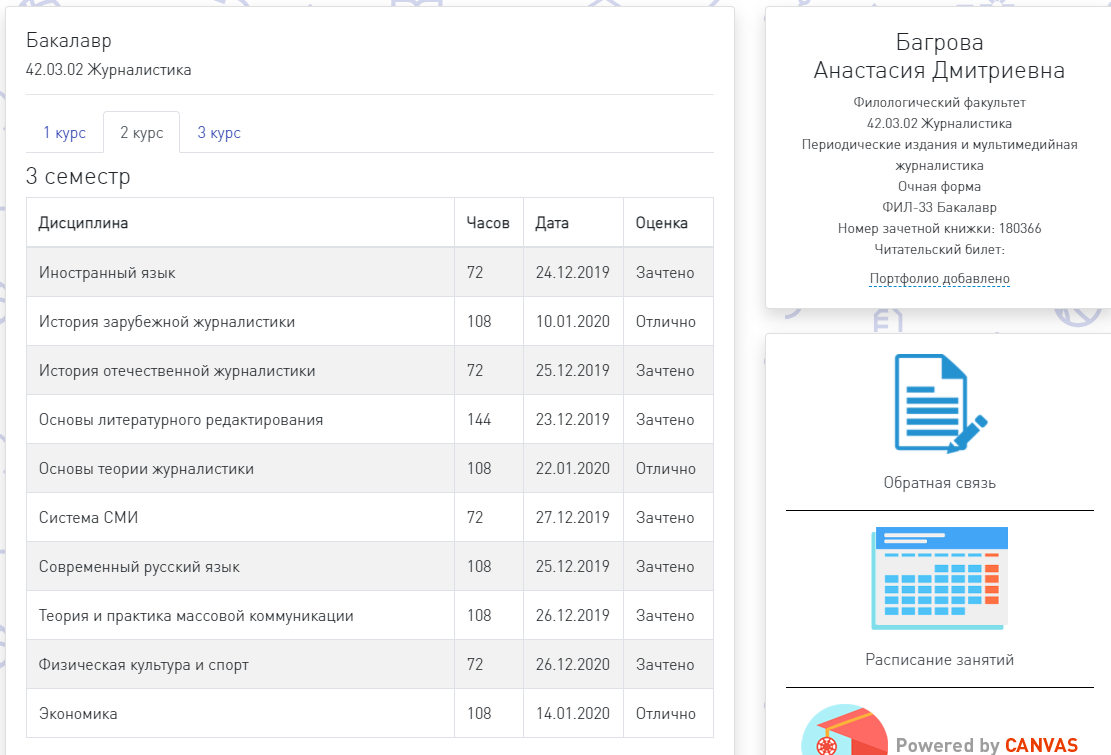
Task: Click the Портфолио добавлено link
Action: coord(939,279)
